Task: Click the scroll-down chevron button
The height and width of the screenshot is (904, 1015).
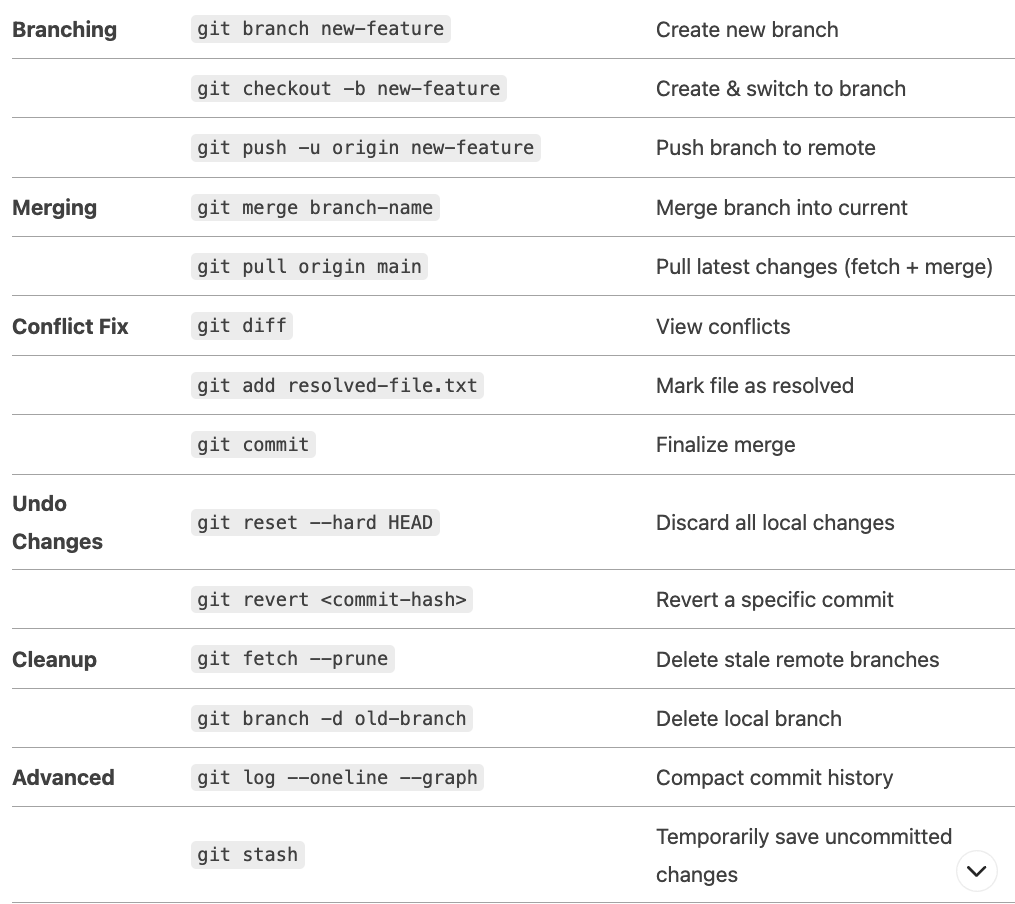Action: [x=976, y=871]
